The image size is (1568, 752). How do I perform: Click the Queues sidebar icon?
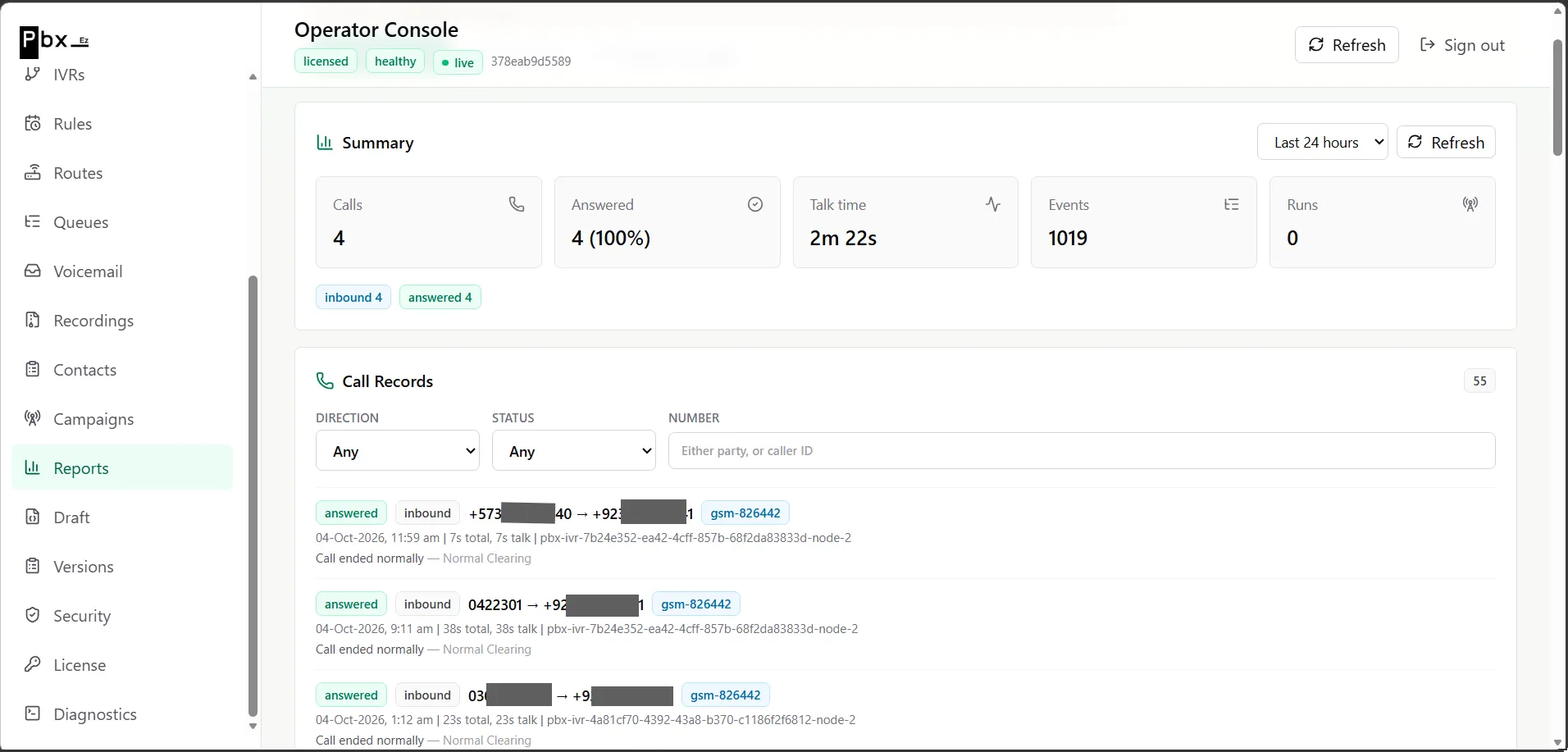pos(33,222)
